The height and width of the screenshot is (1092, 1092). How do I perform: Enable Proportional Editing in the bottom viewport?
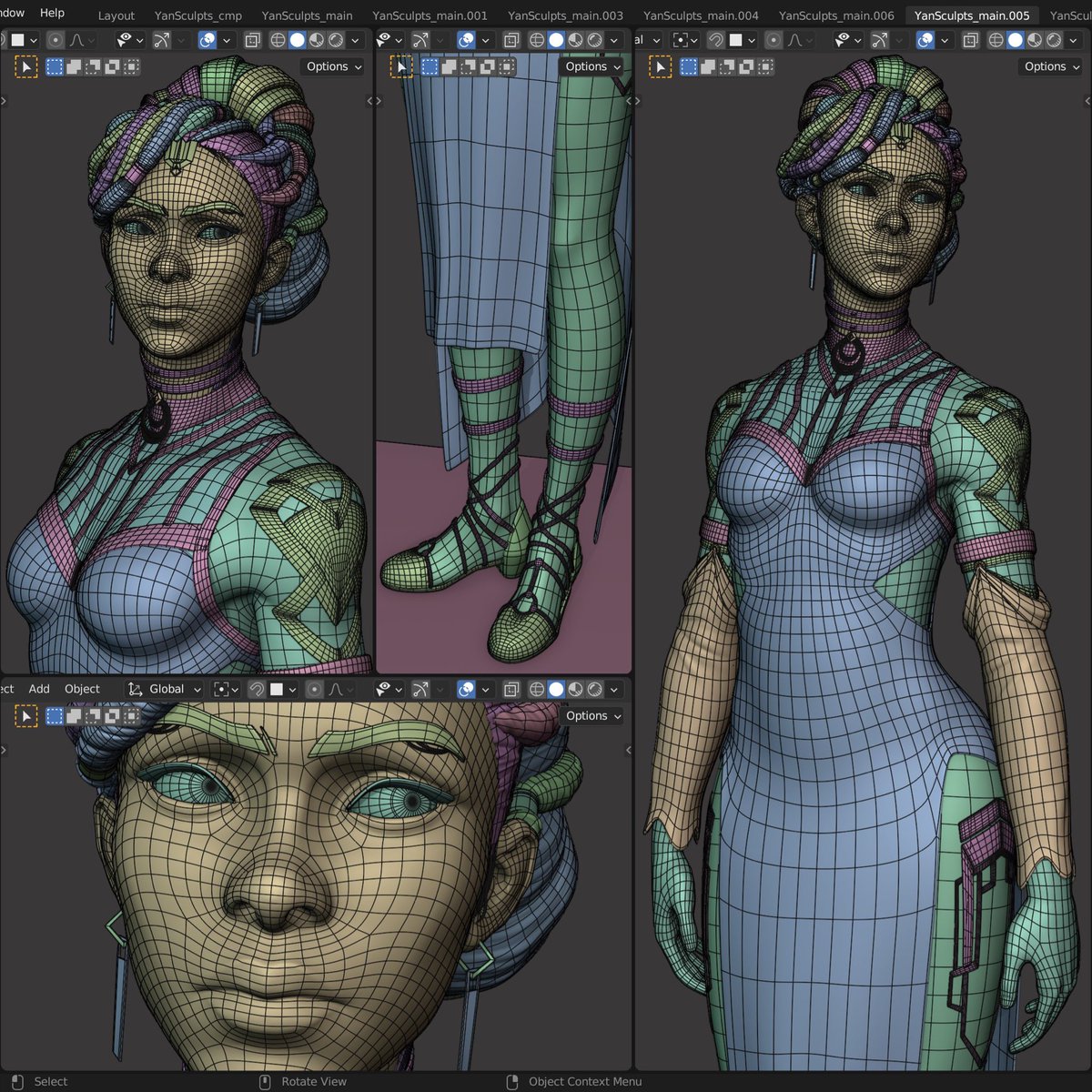(313, 689)
